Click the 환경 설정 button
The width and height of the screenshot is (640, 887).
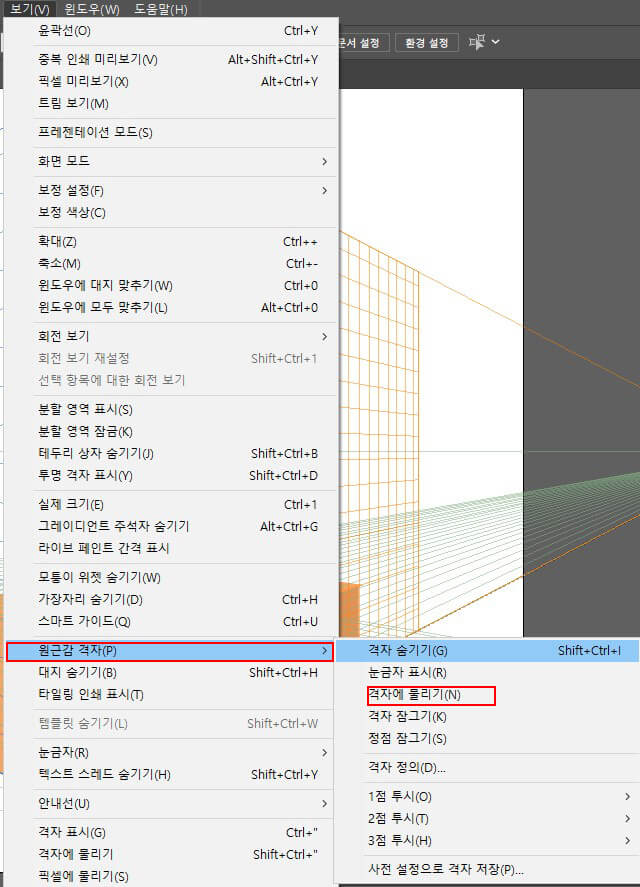[427, 43]
